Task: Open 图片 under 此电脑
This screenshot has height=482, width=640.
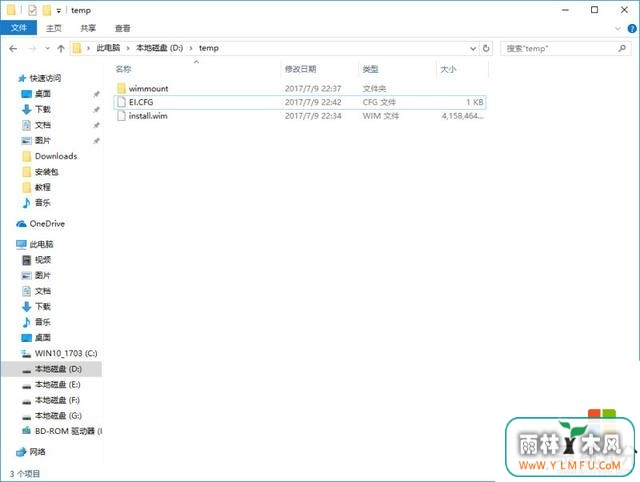Action: [42, 275]
